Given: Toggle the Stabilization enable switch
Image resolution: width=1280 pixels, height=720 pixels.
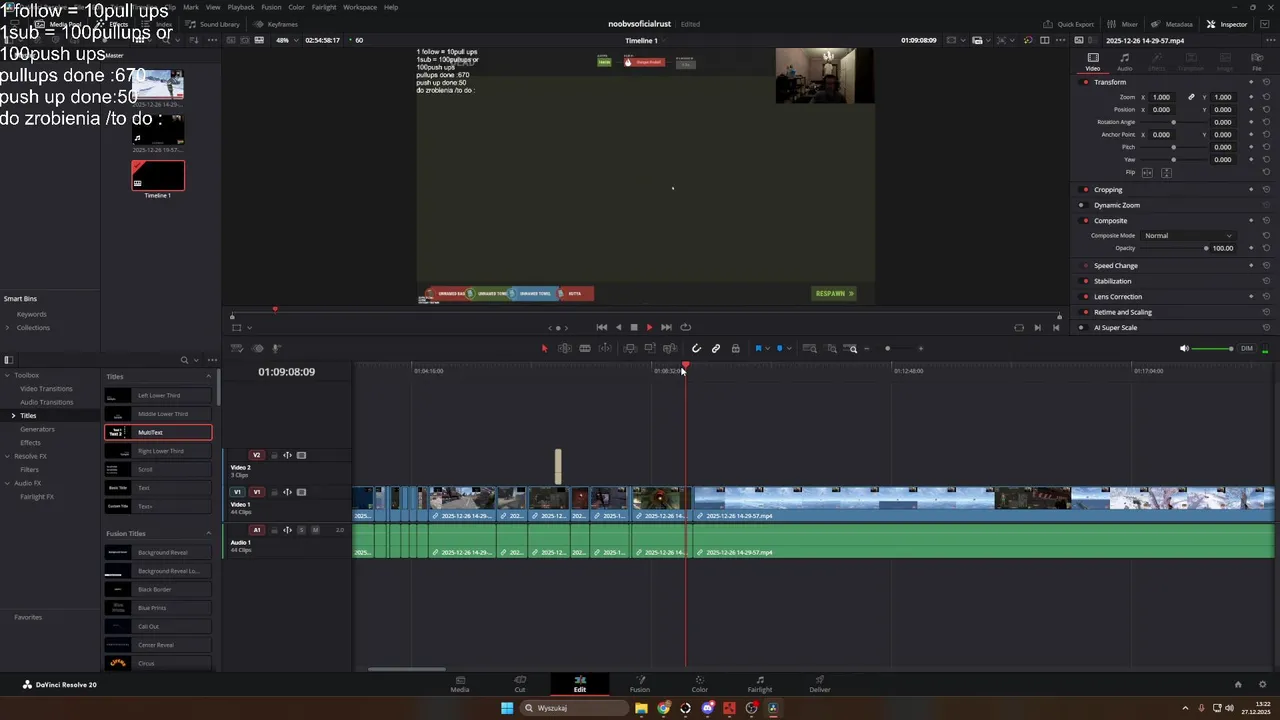Looking at the screenshot, I should coord(1086,281).
